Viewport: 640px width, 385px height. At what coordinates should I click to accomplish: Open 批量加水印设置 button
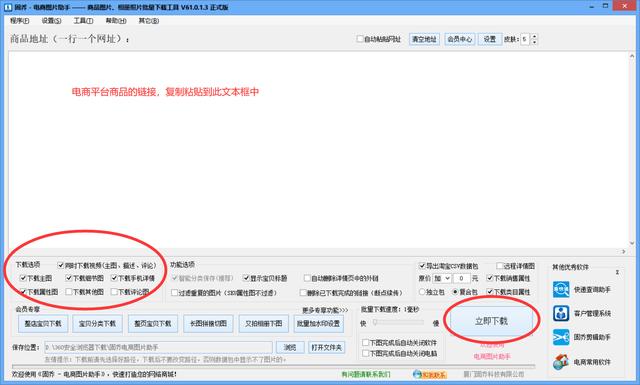318,323
